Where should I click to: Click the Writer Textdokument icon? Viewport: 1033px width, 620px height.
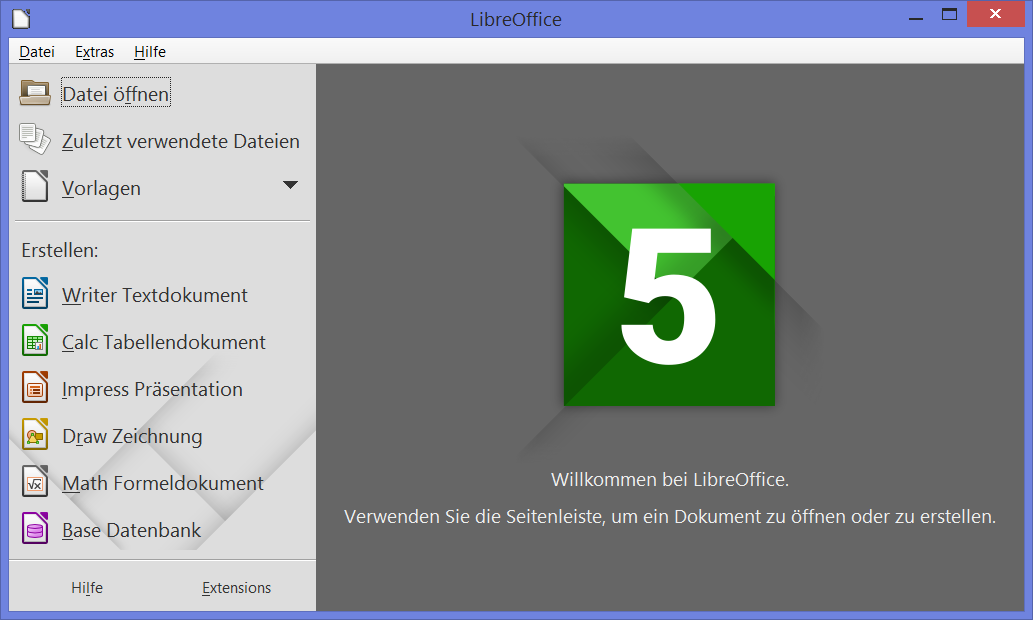coord(35,295)
